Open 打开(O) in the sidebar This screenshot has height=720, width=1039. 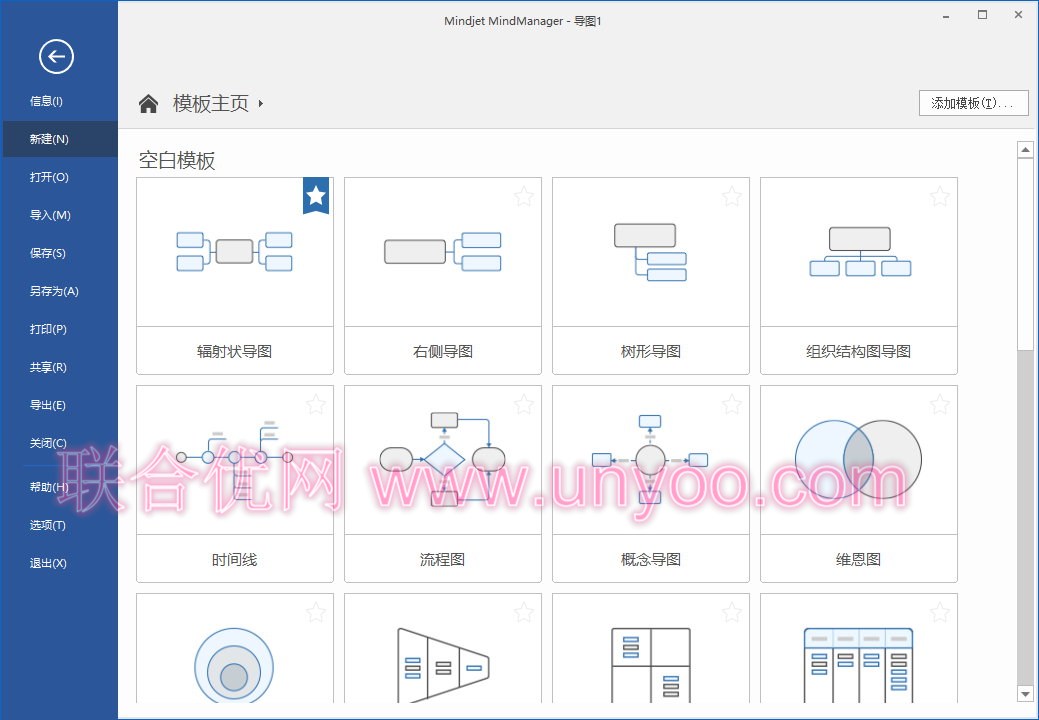[59, 177]
